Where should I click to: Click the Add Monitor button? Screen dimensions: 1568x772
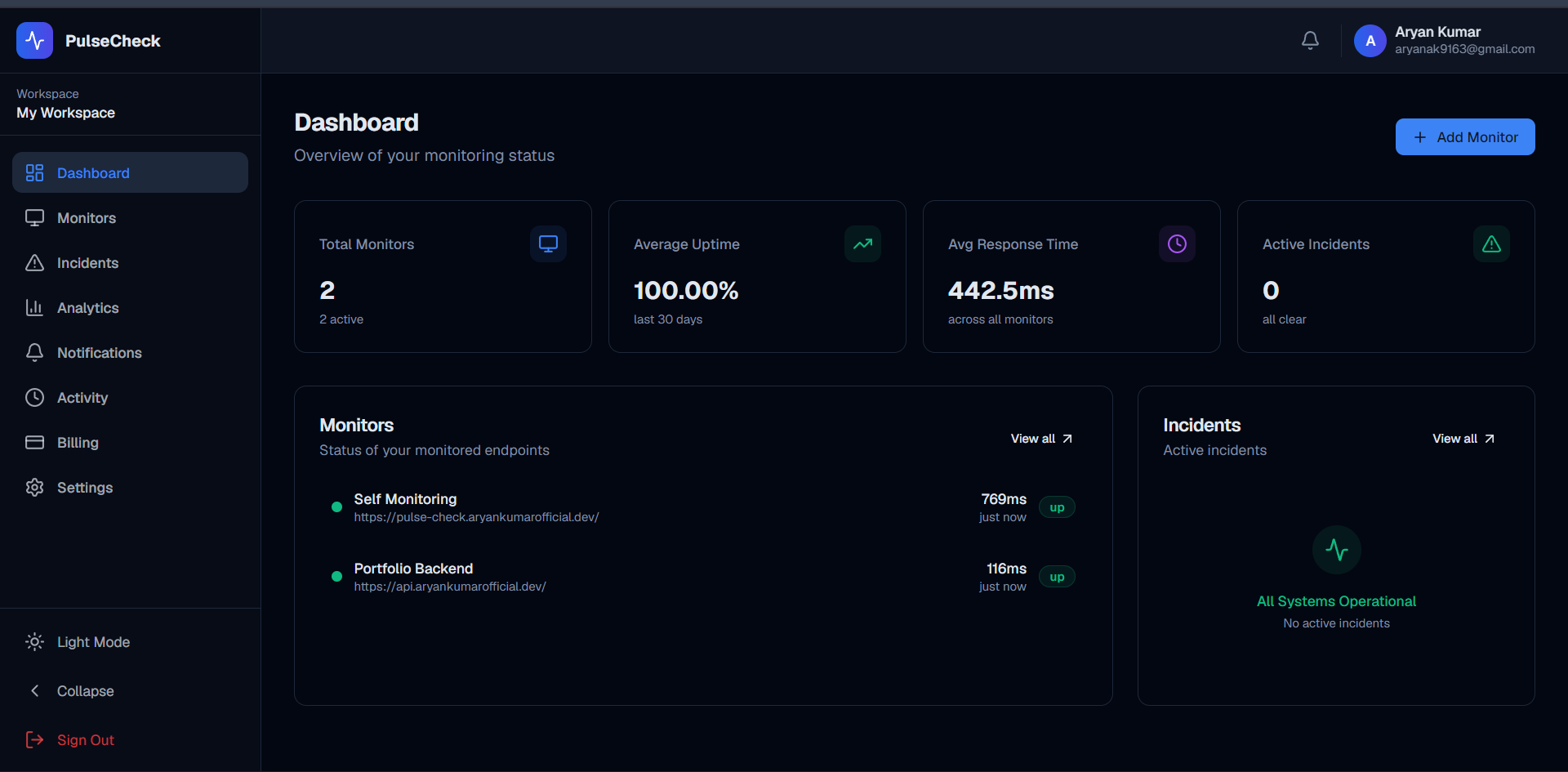tap(1465, 137)
